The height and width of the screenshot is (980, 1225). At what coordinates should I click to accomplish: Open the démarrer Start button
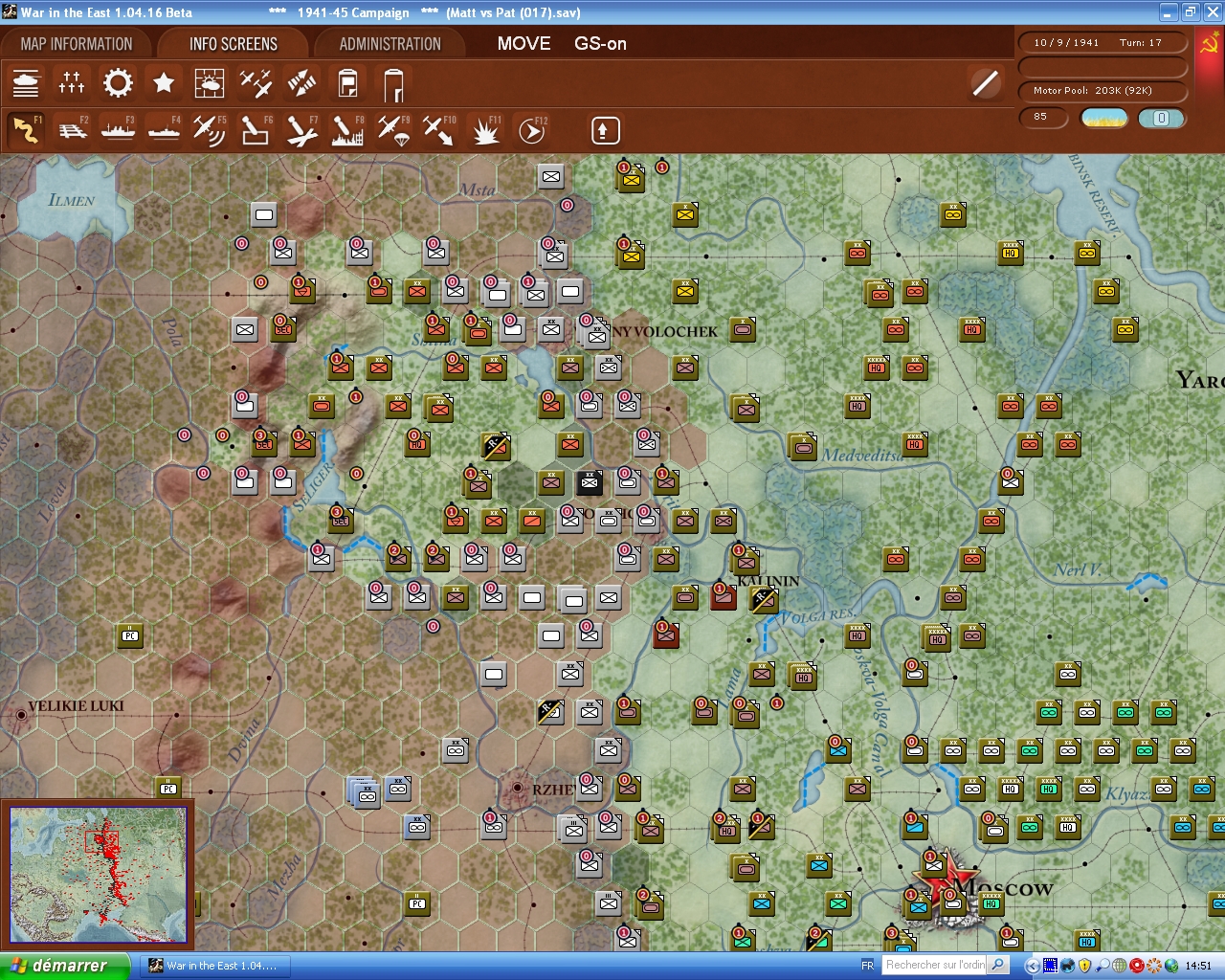64,966
